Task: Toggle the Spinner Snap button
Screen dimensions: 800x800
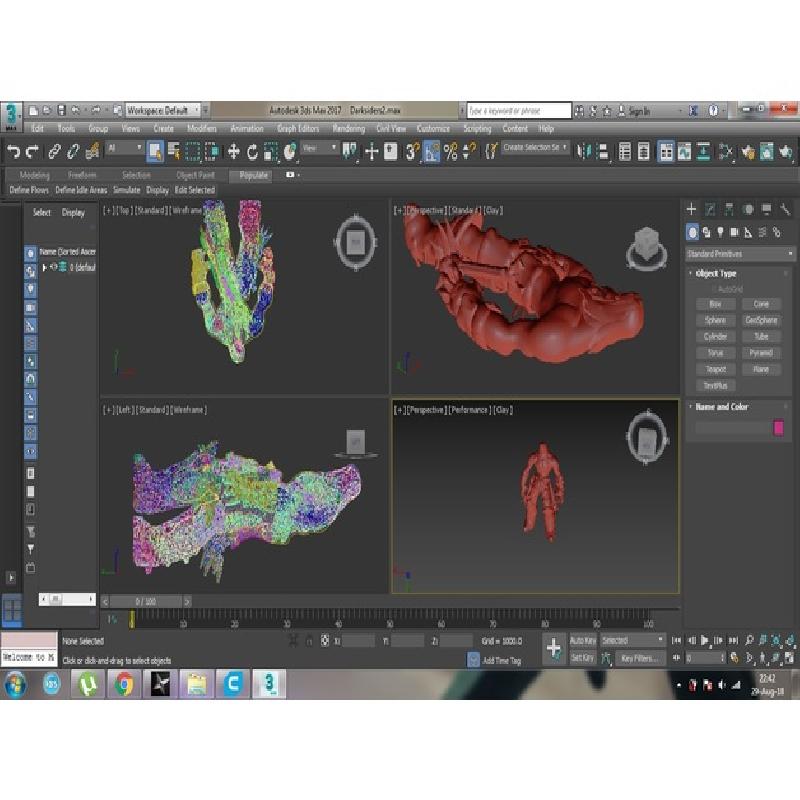Action: point(469,152)
